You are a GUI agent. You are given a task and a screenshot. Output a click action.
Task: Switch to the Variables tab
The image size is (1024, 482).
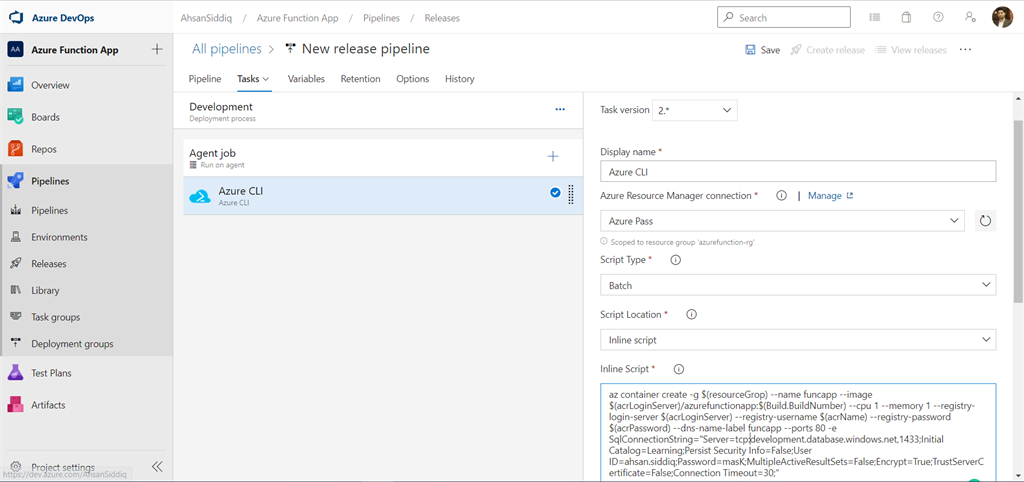point(306,79)
